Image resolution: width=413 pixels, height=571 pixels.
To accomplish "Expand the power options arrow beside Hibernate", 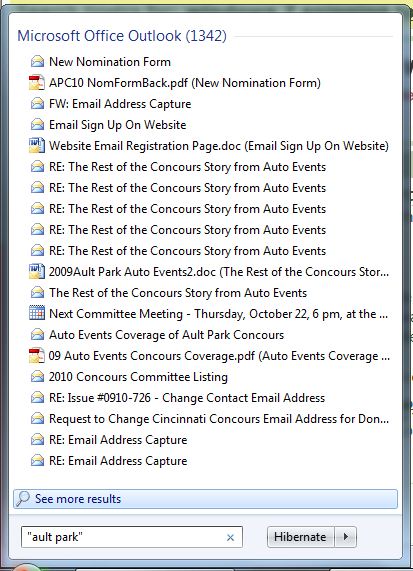I will [345, 537].
